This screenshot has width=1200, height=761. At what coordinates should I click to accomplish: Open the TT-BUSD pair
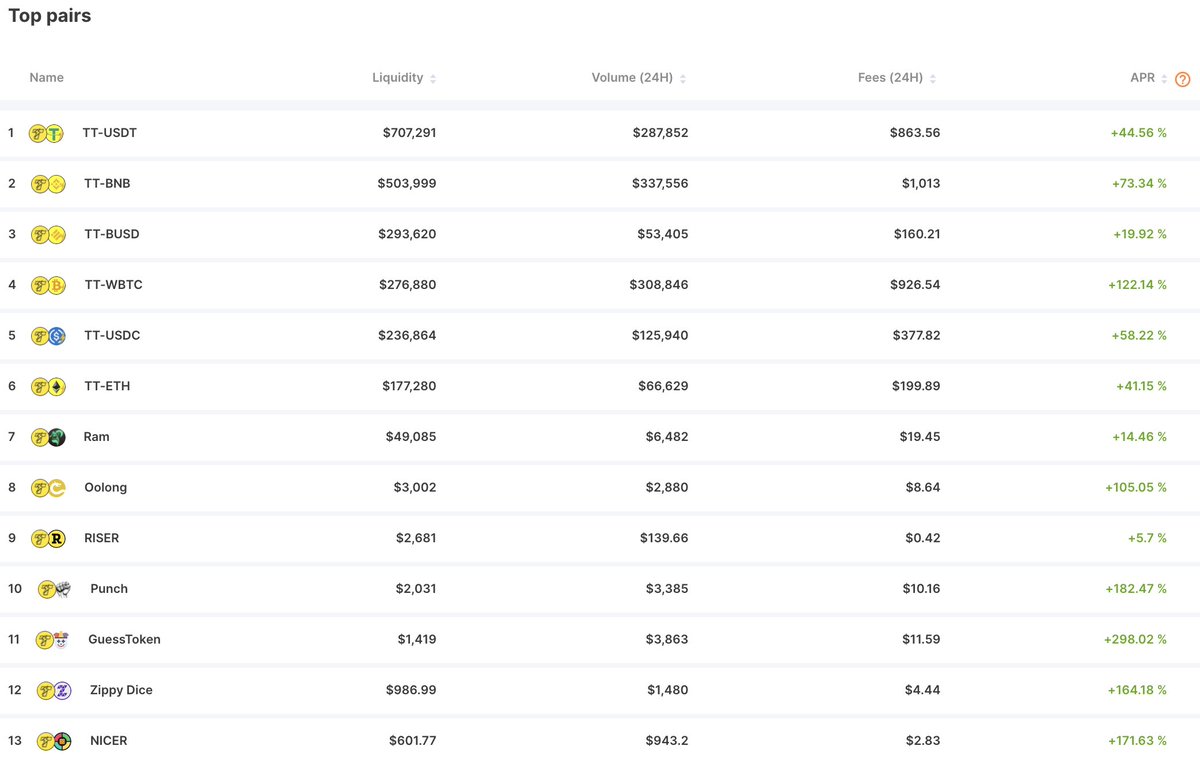112,234
